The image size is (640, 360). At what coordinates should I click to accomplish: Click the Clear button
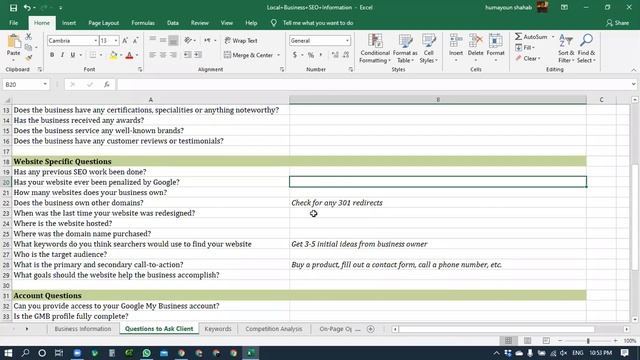(527, 59)
